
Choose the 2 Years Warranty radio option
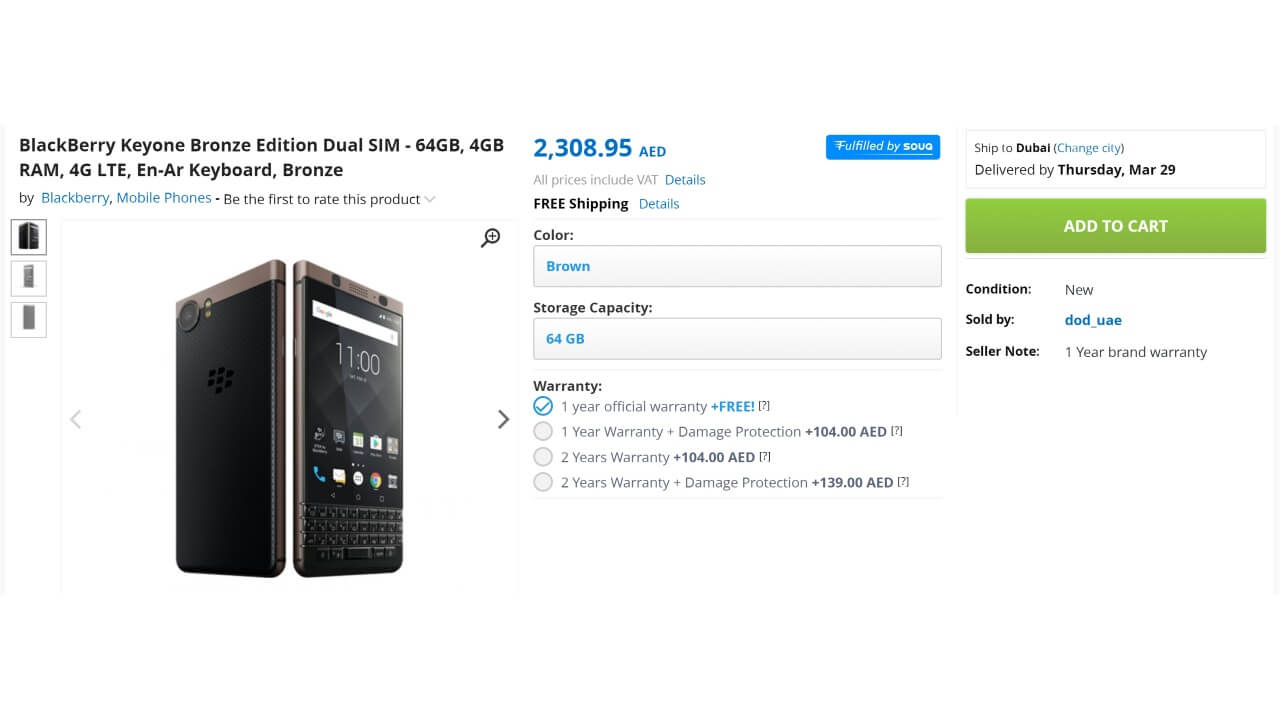[x=543, y=457]
